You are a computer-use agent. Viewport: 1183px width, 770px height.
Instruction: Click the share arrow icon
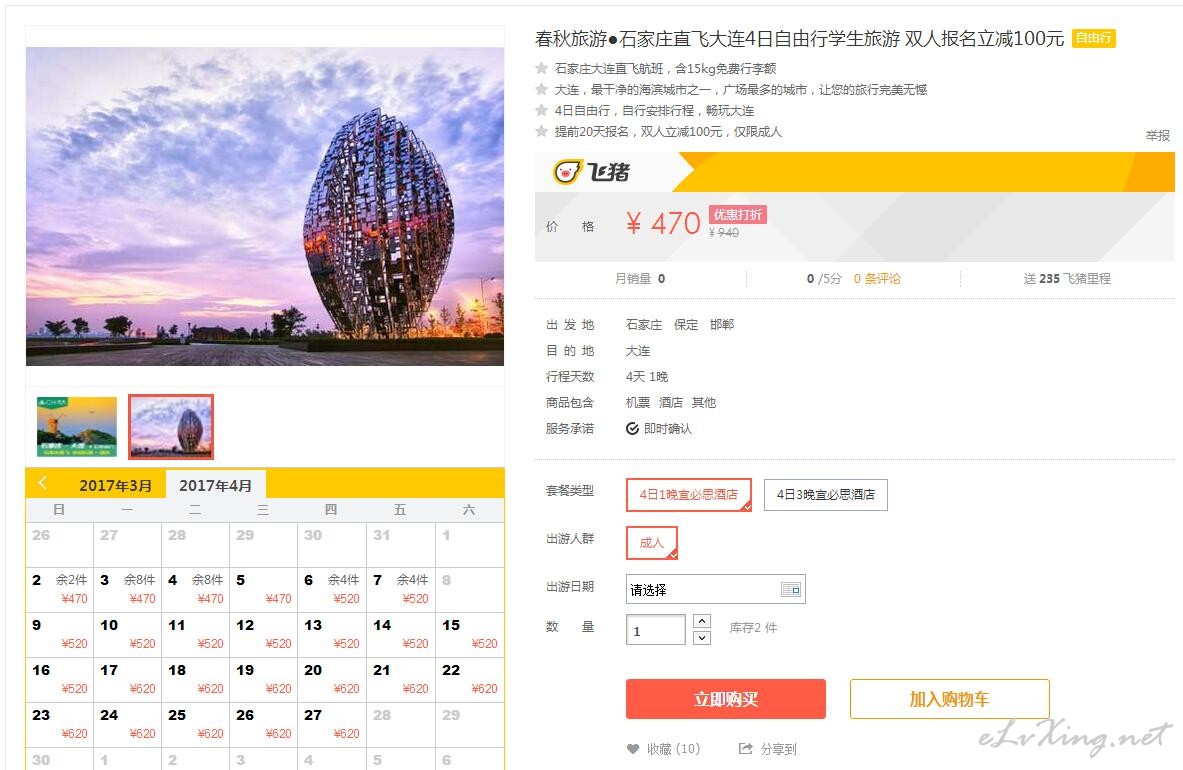point(745,749)
